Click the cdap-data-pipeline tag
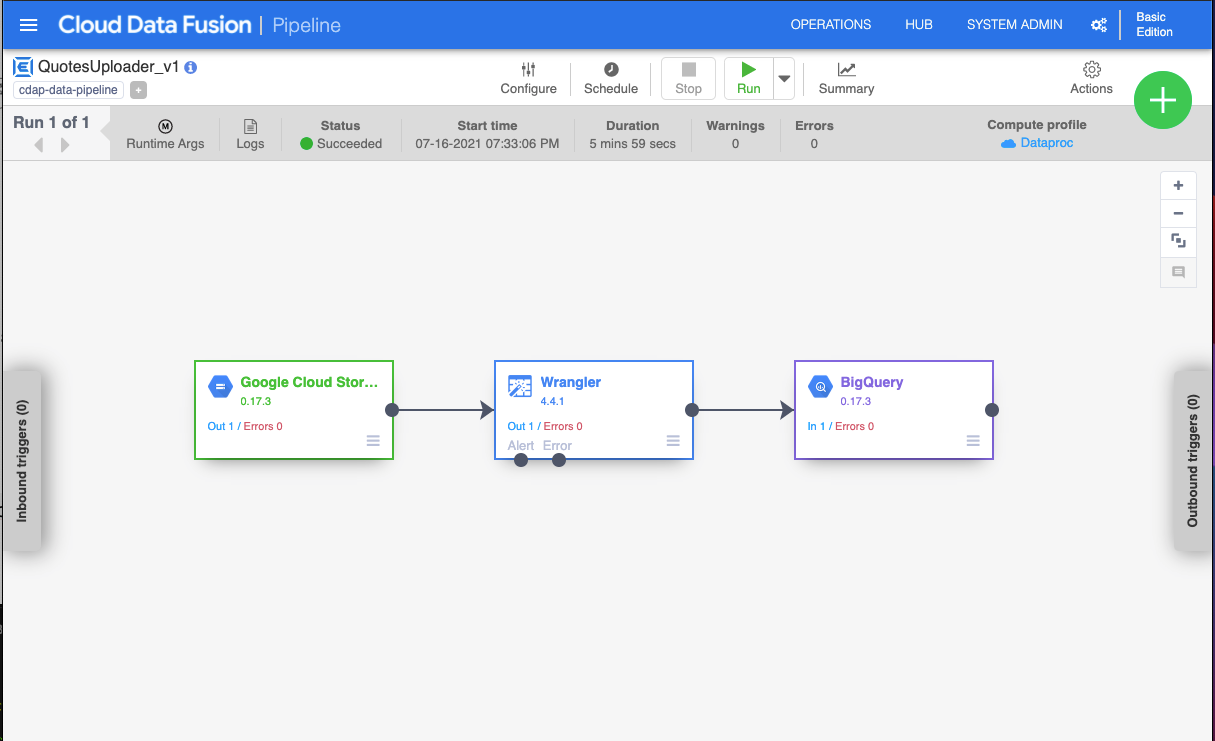This screenshot has height=741, width=1215. click(68, 90)
